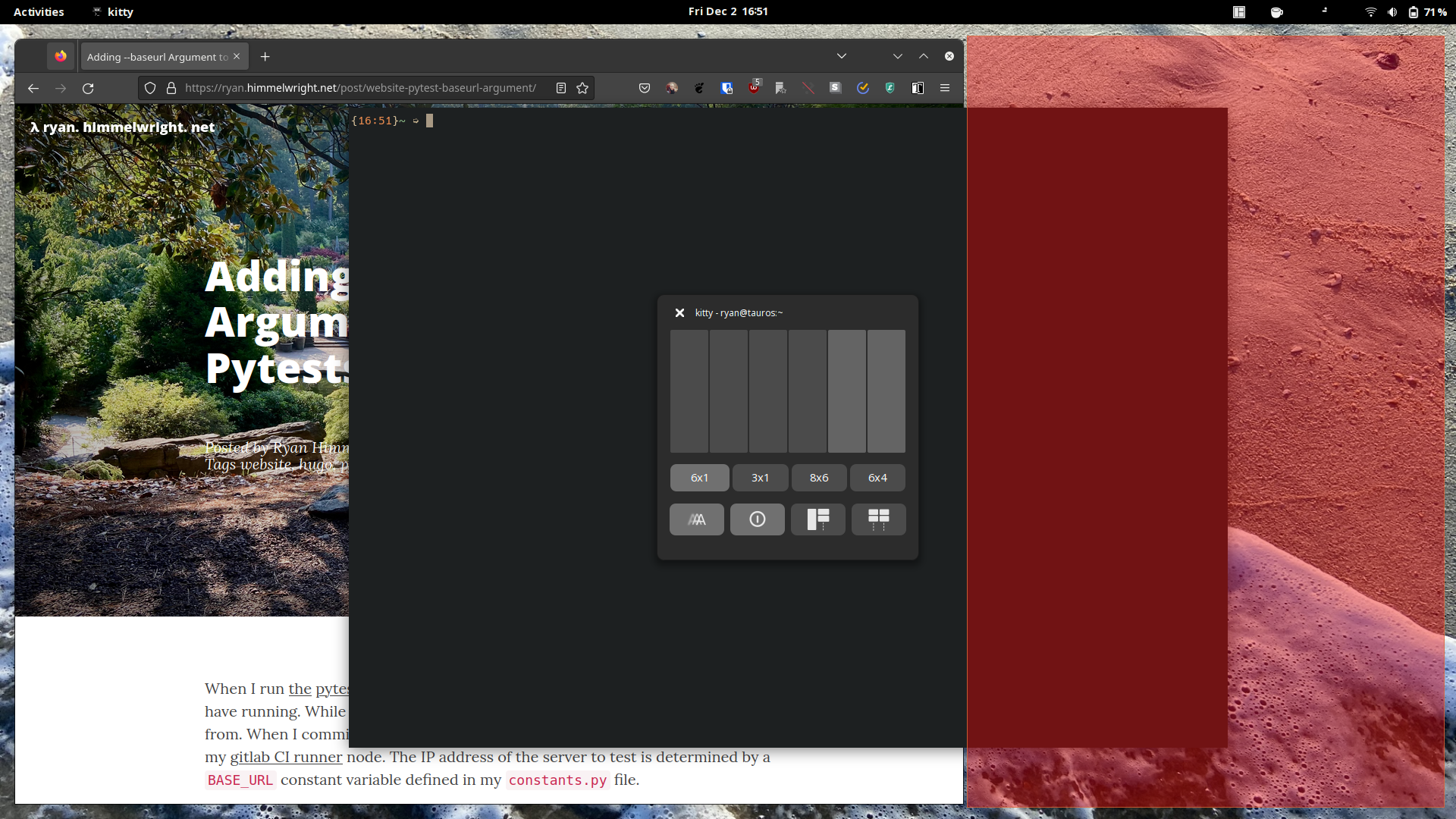Toggle the animations icon in gTile popup
Screen dimensions: 1456x819
tap(696, 519)
